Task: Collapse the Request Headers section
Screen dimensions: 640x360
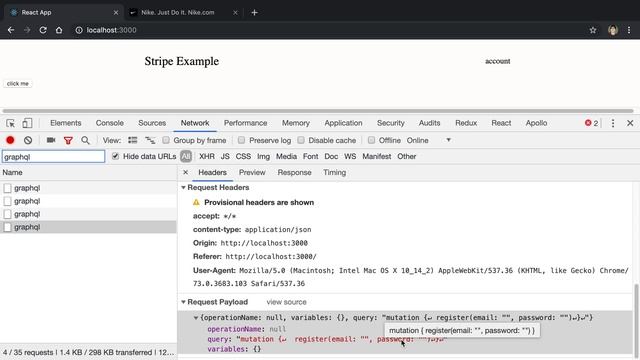Action: pos(183,188)
